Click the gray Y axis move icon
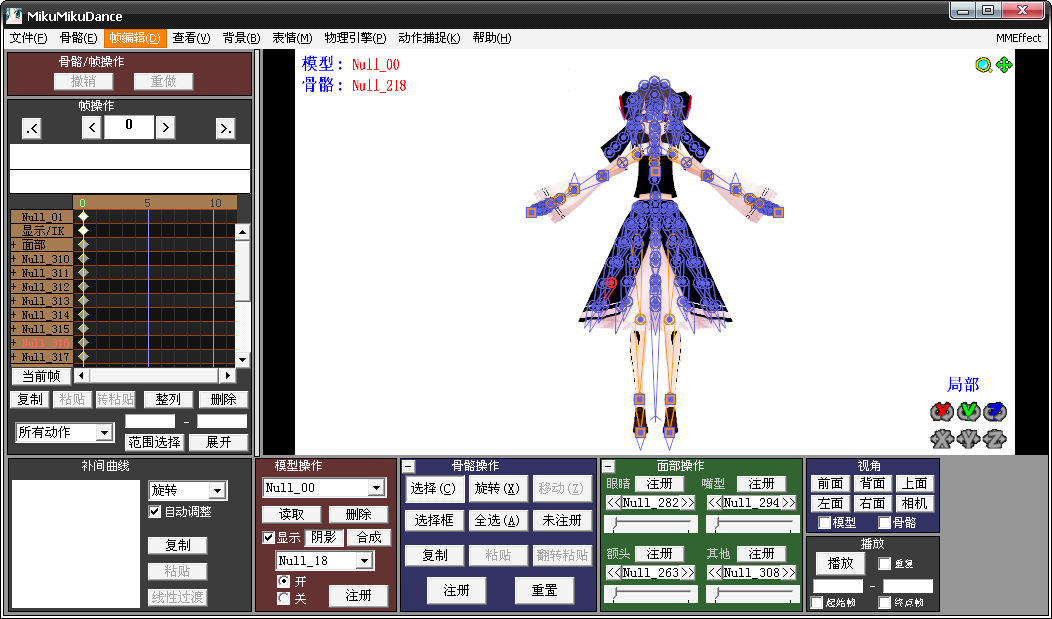The width and height of the screenshot is (1052, 619). (x=968, y=439)
